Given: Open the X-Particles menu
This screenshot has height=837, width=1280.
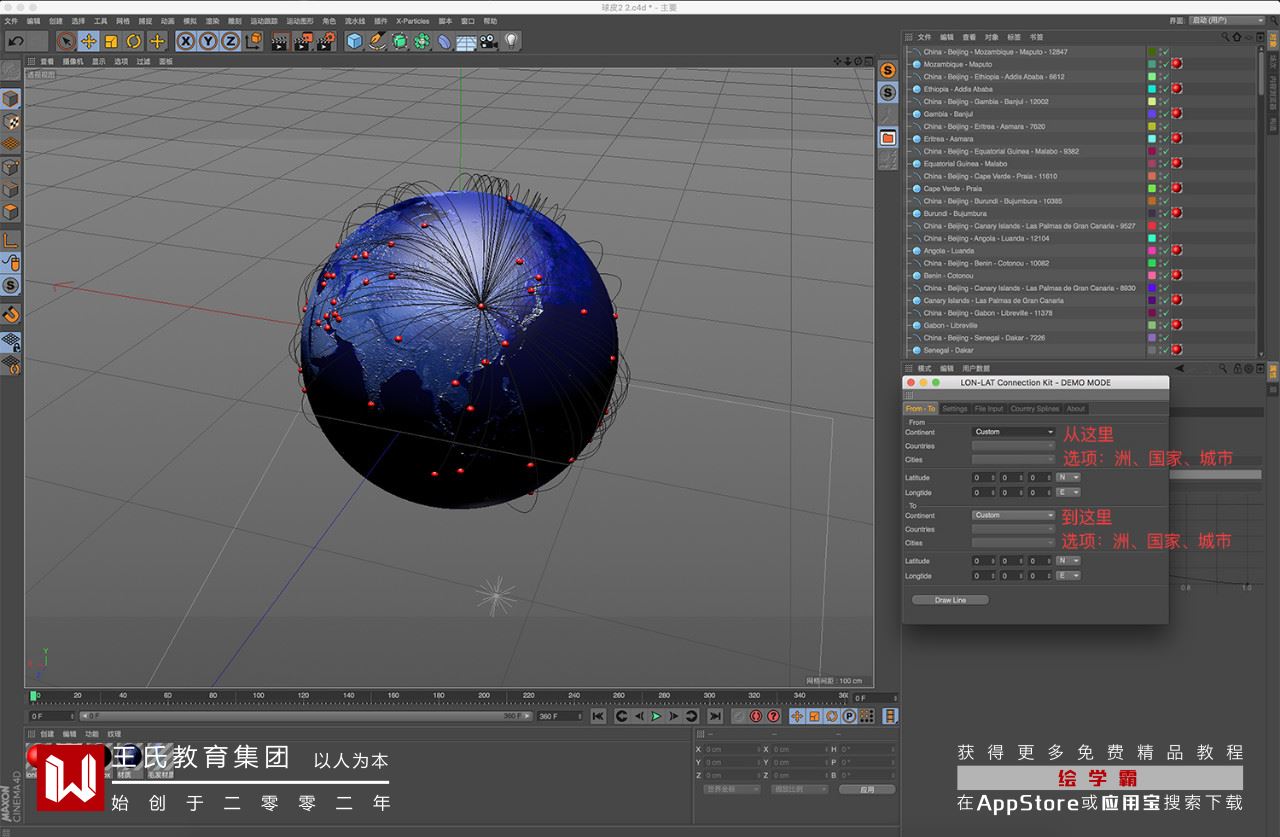Looking at the screenshot, I should [412, 20].
